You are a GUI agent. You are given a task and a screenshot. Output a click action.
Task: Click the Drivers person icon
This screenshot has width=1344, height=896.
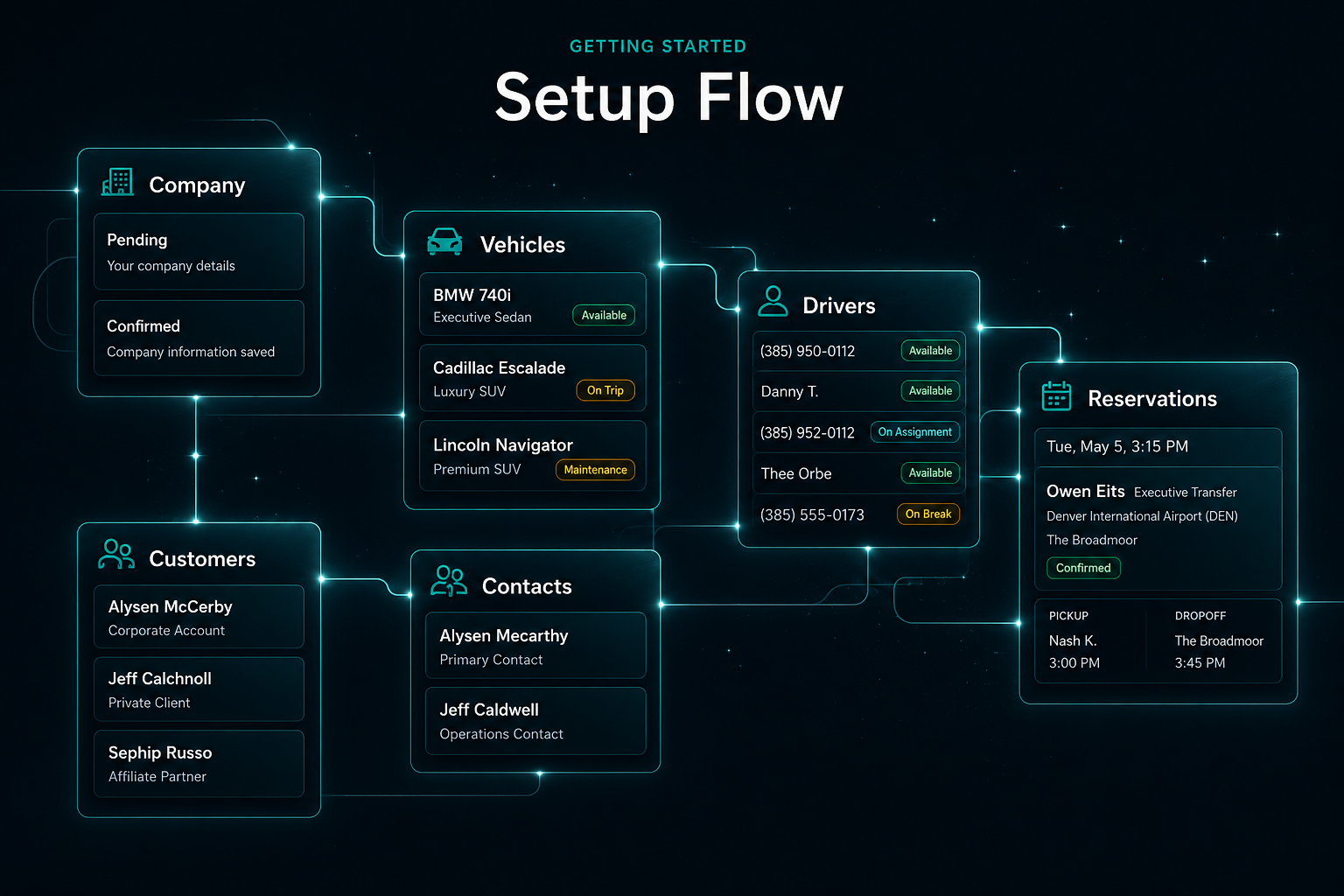point(773,301)
